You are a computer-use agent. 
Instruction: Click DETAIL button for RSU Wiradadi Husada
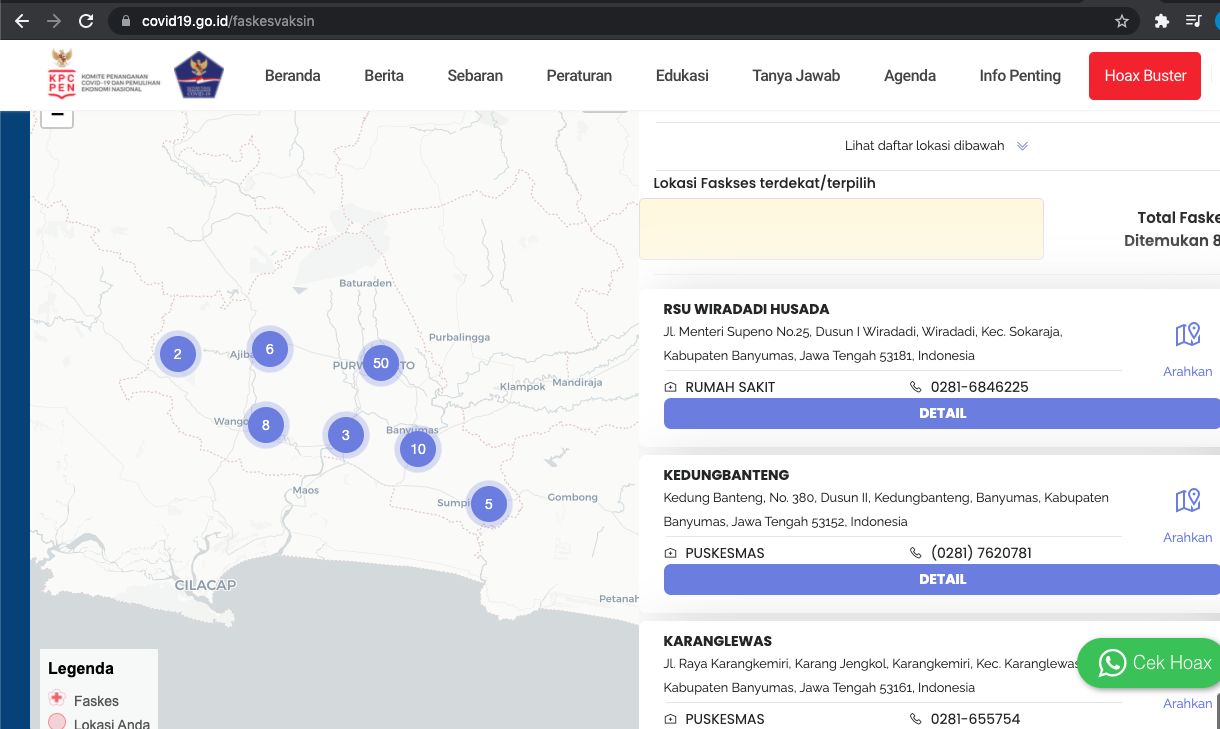point(942,413)
